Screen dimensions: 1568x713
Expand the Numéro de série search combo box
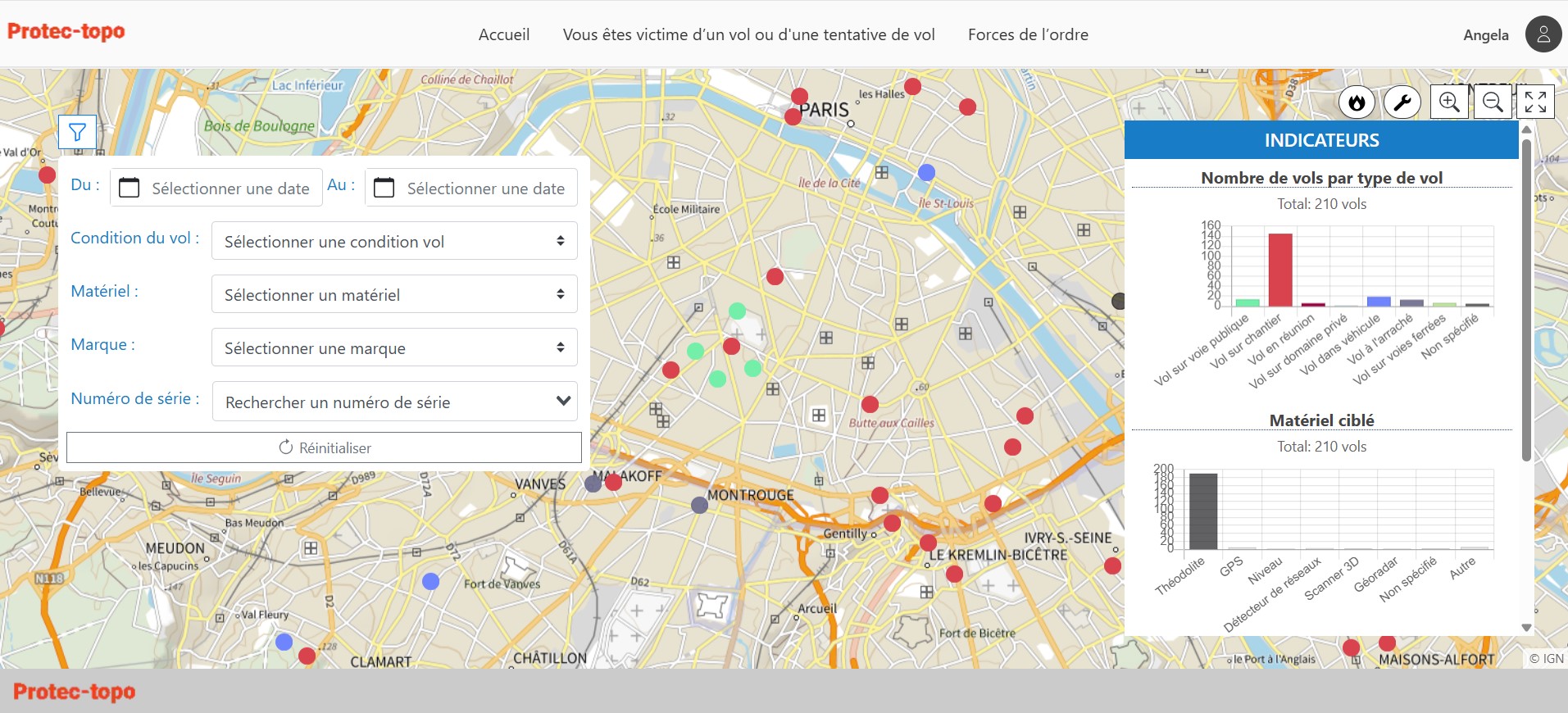(x=395, y=402)
